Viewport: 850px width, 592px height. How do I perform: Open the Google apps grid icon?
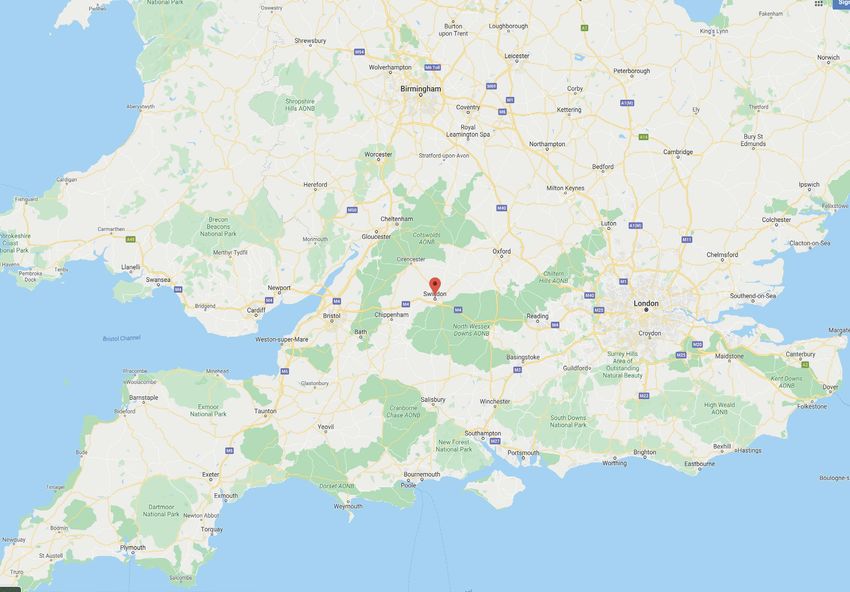click(x=819, y=3)
